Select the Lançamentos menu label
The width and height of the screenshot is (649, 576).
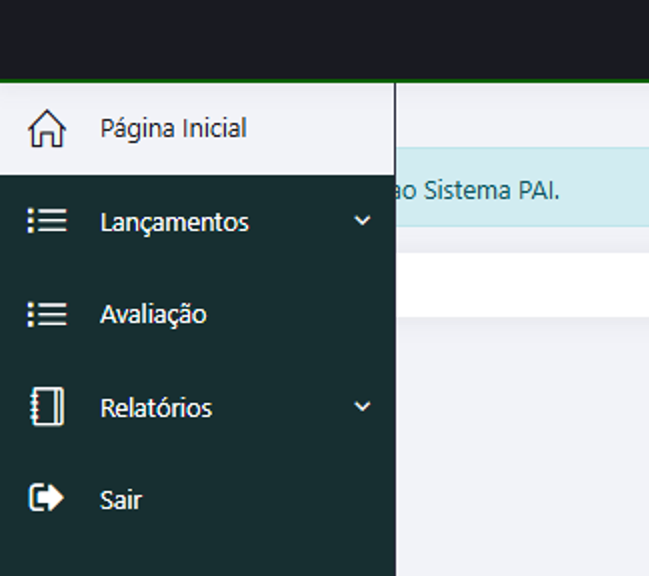174,222
